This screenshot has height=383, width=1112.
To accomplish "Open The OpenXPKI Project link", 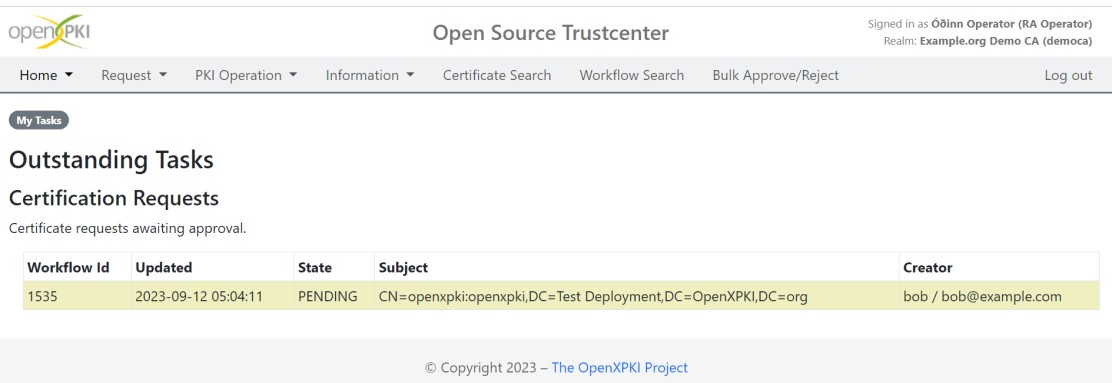I will [620, 367].
